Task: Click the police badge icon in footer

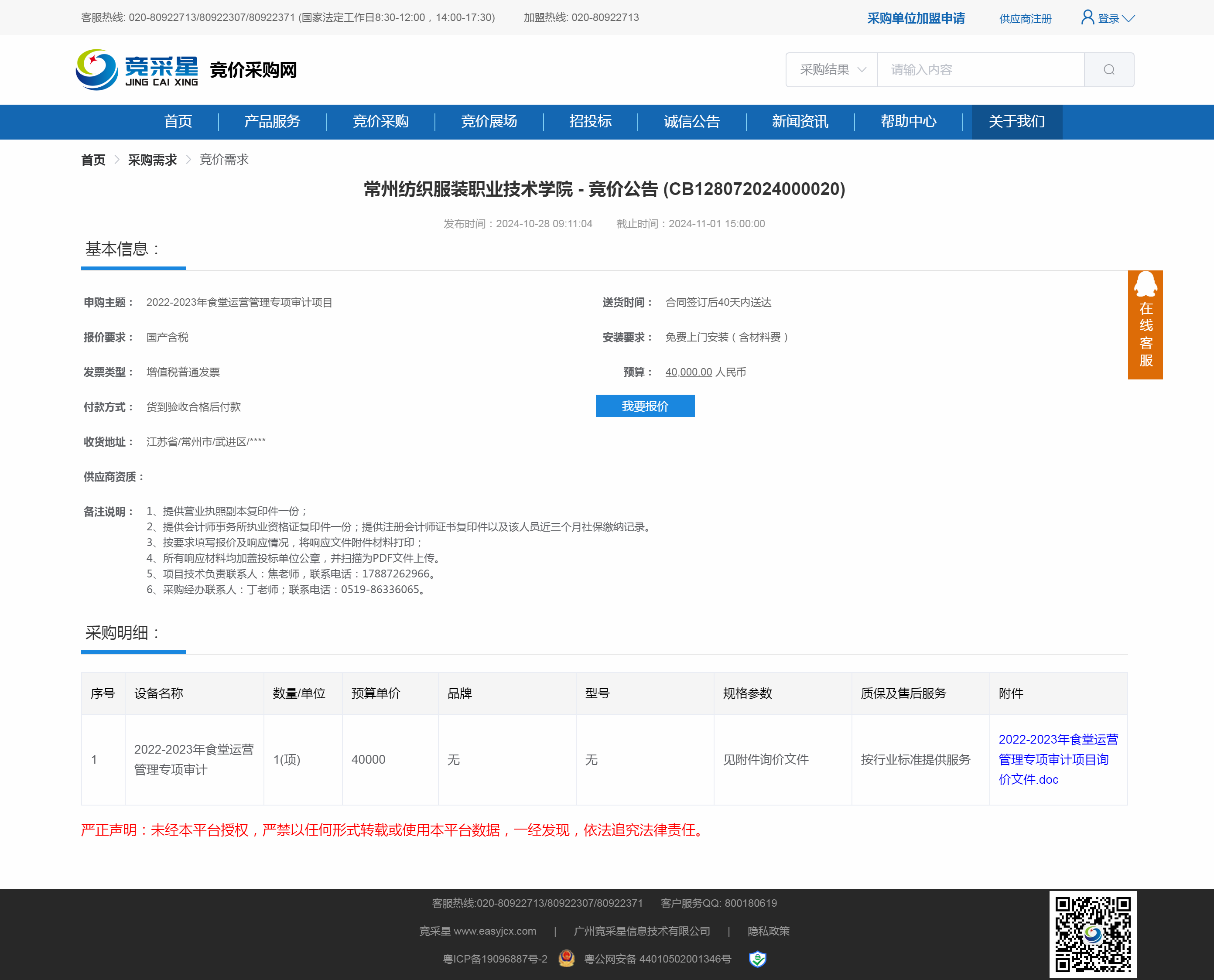Action: click(566, 959)
